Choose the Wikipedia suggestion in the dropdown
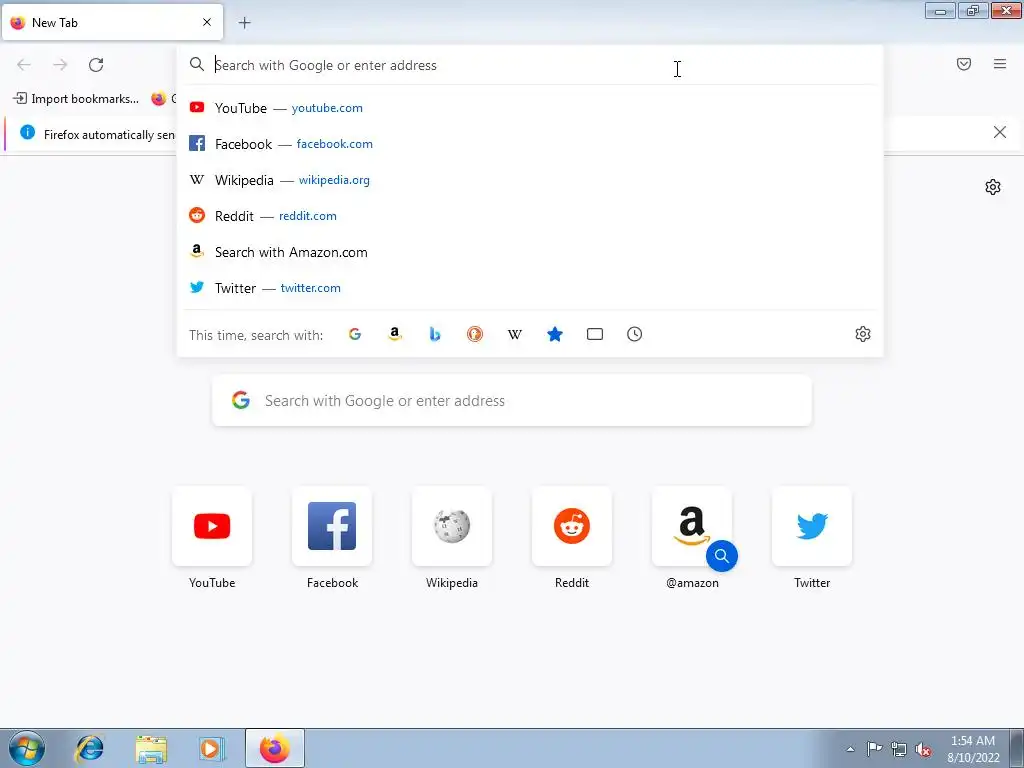 tap(530, 180)
